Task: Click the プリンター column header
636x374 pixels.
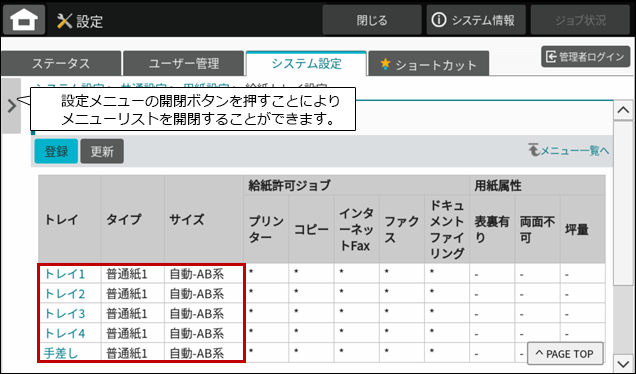Action: 266,229
